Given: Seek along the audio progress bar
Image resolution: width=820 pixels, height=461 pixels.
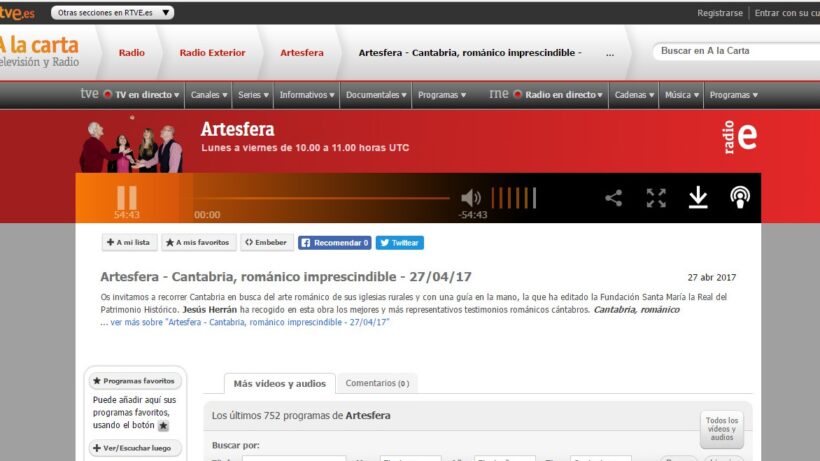Looking at the screenshot, I should tap(322, 198).
